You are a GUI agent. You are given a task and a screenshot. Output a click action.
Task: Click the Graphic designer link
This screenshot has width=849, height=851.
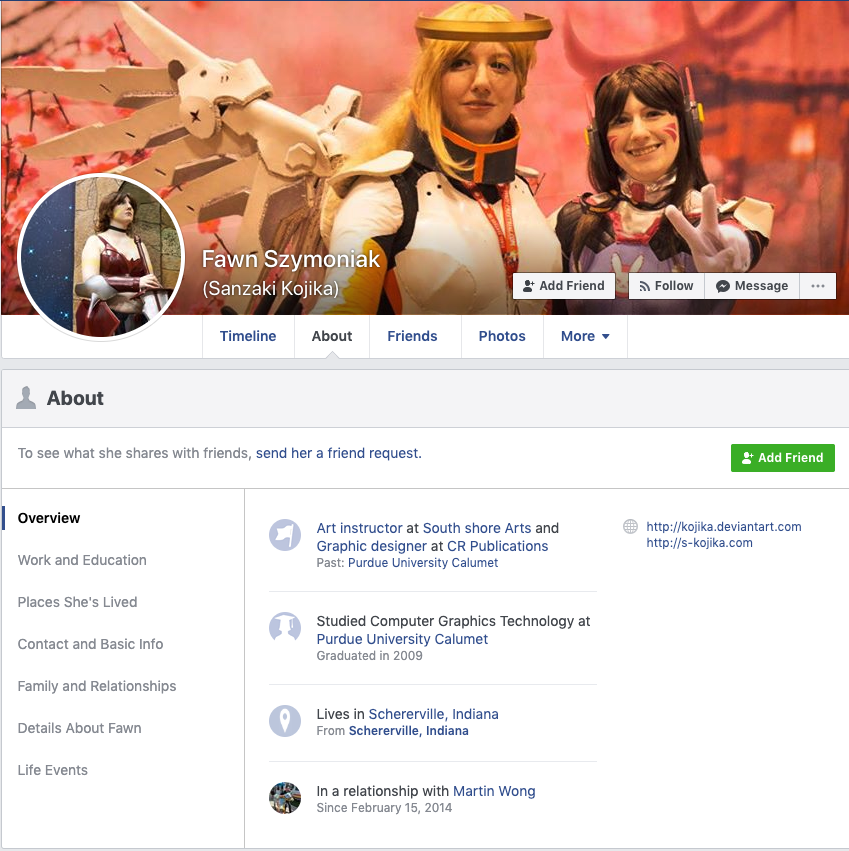click(x=372, y=546)
